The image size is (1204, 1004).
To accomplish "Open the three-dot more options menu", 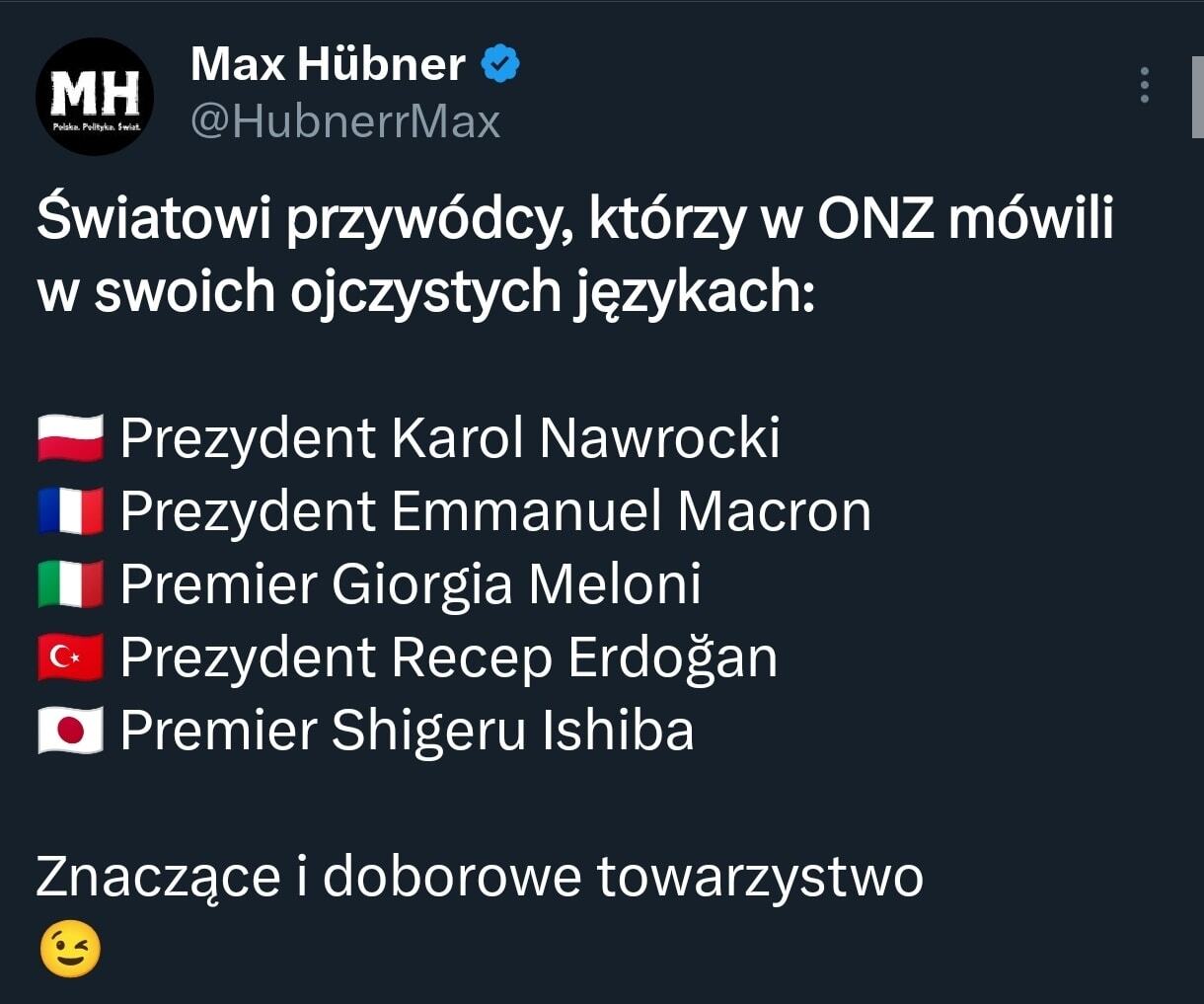I will pyautogui.click(x=1145, y=86).
